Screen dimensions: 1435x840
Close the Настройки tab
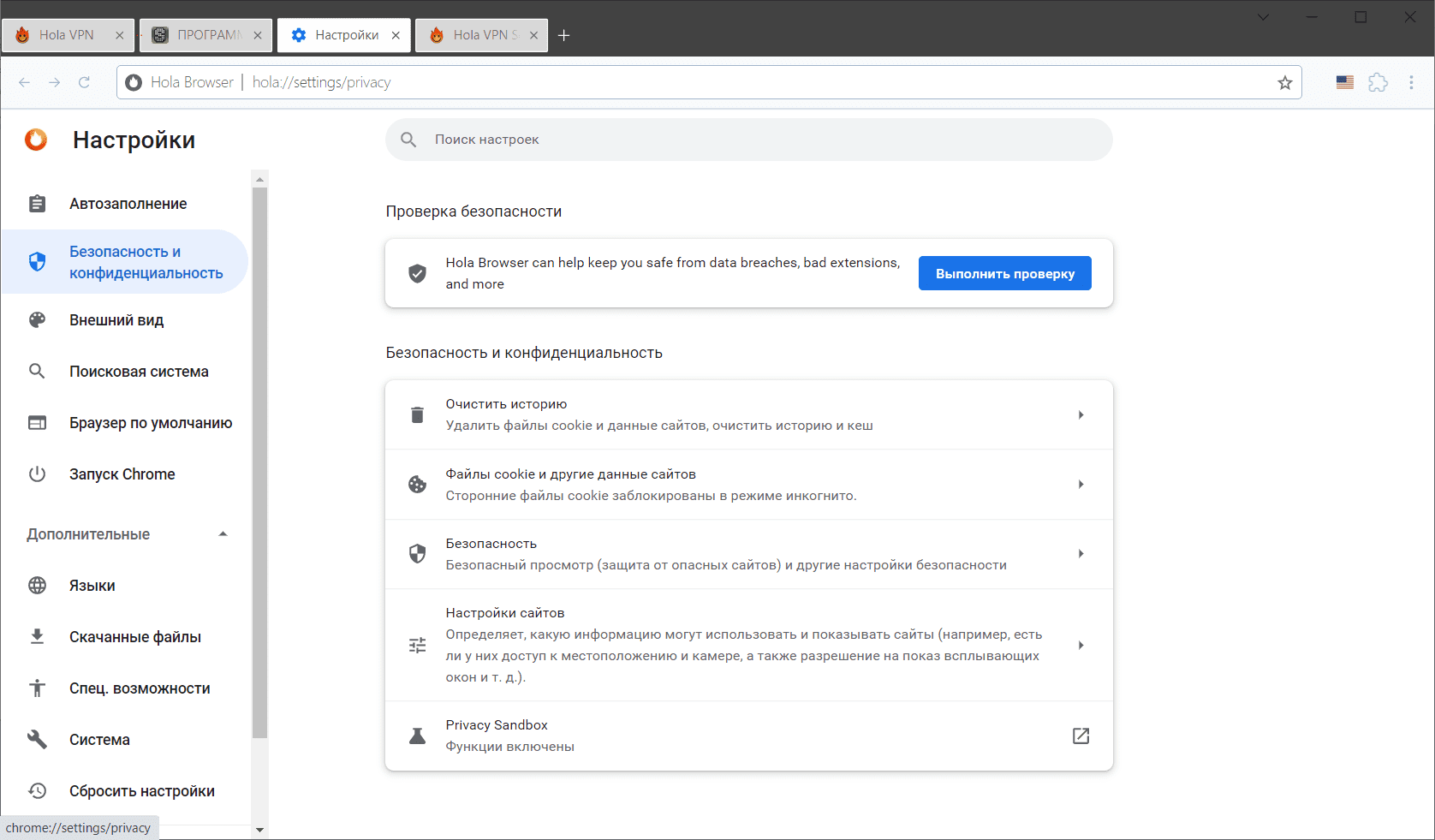coord(396,35)
